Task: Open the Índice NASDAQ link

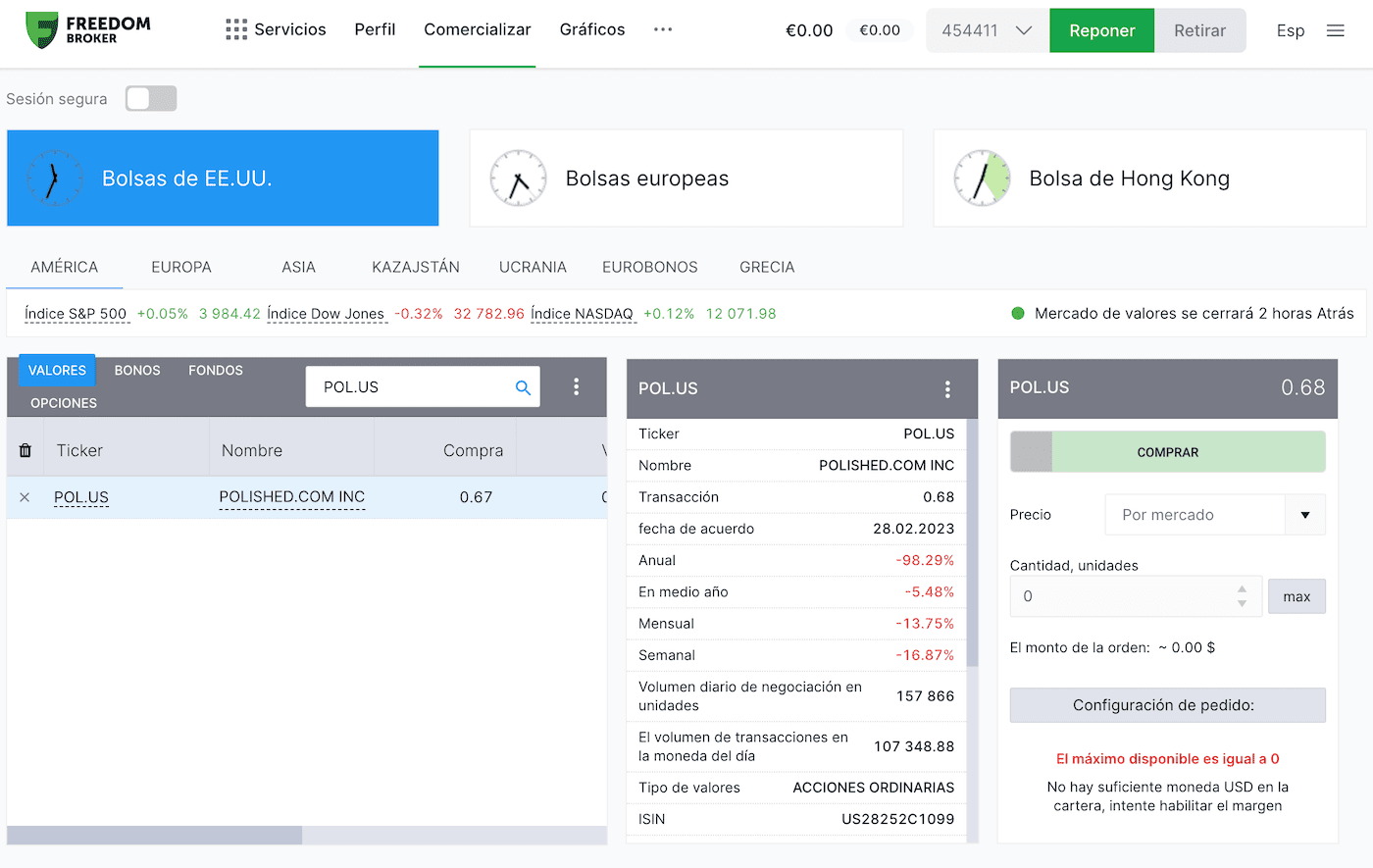Action: pos(582,314)
